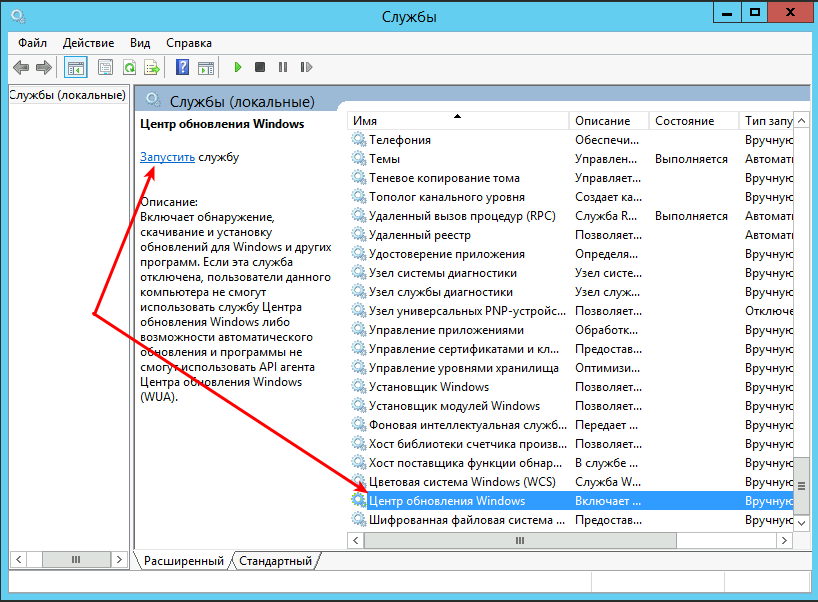Select Управление уровнями хранилища service
The width and height of the screenshot is (818, 602).
tap(571, 368)
